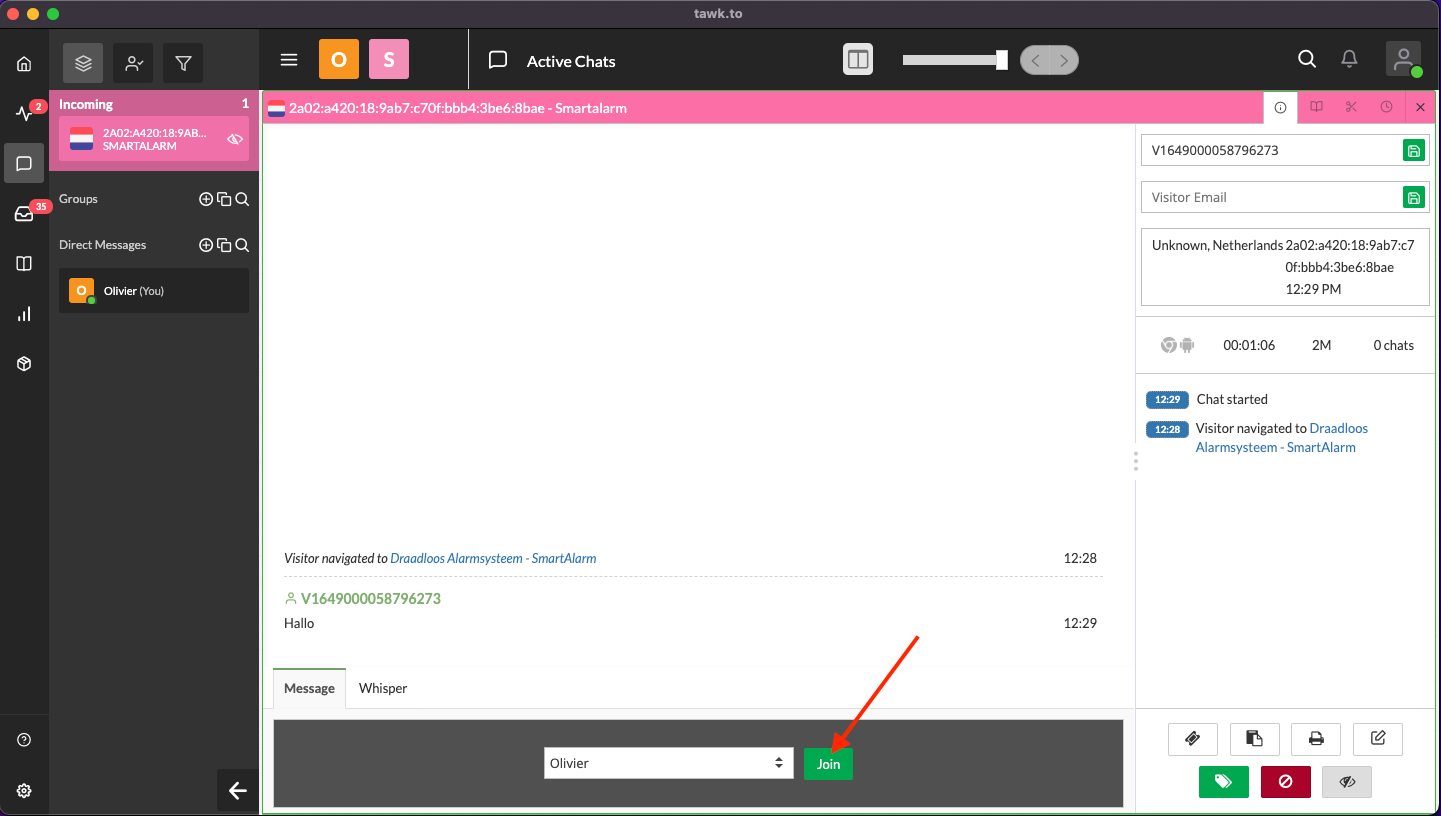Collapse chat list with back arrow button
This screenshot has width=1441, height=816.
[238, 790]
